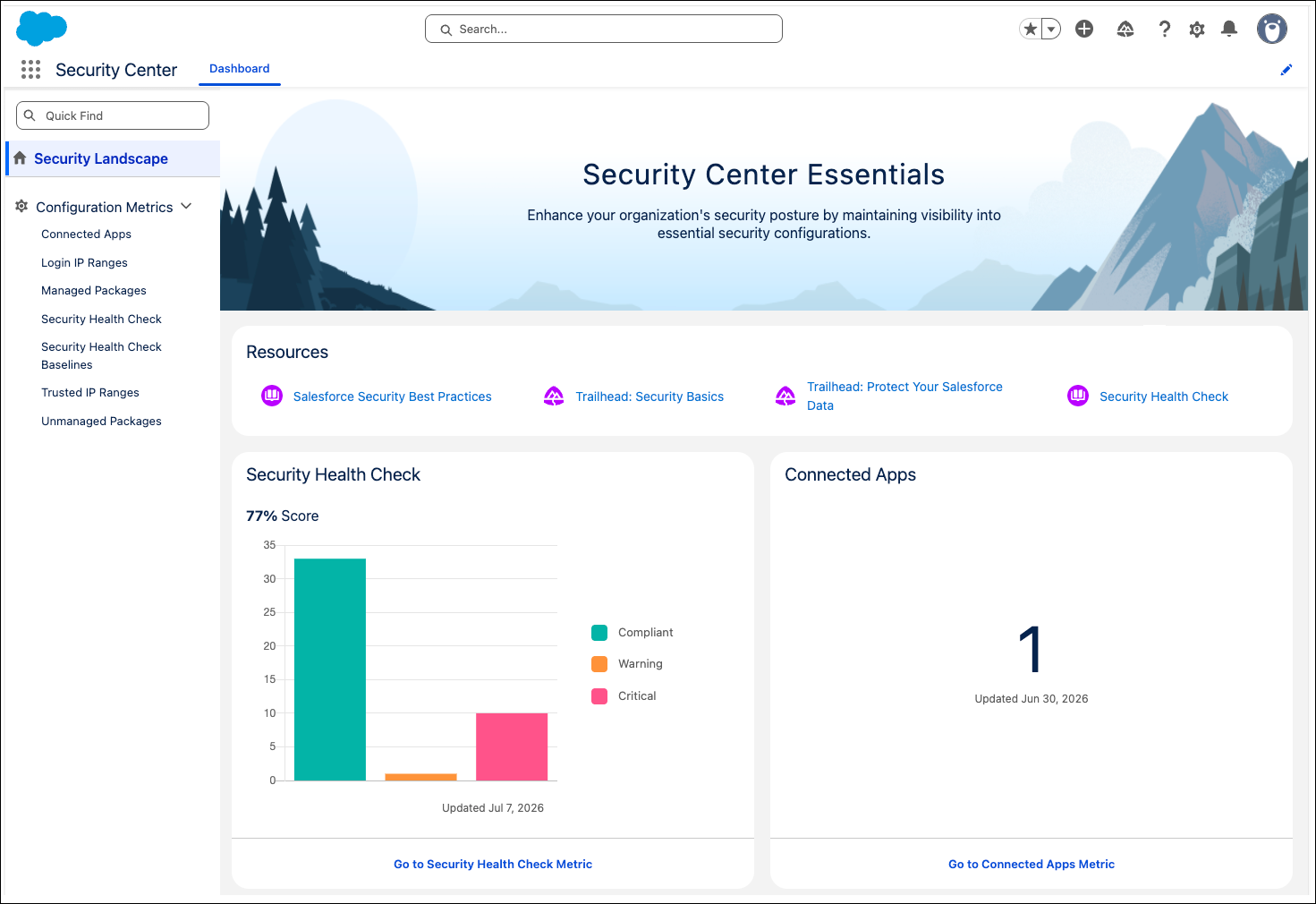Open Security Health Check sidebar item
Screen dimensions: 1316x904
101,320
